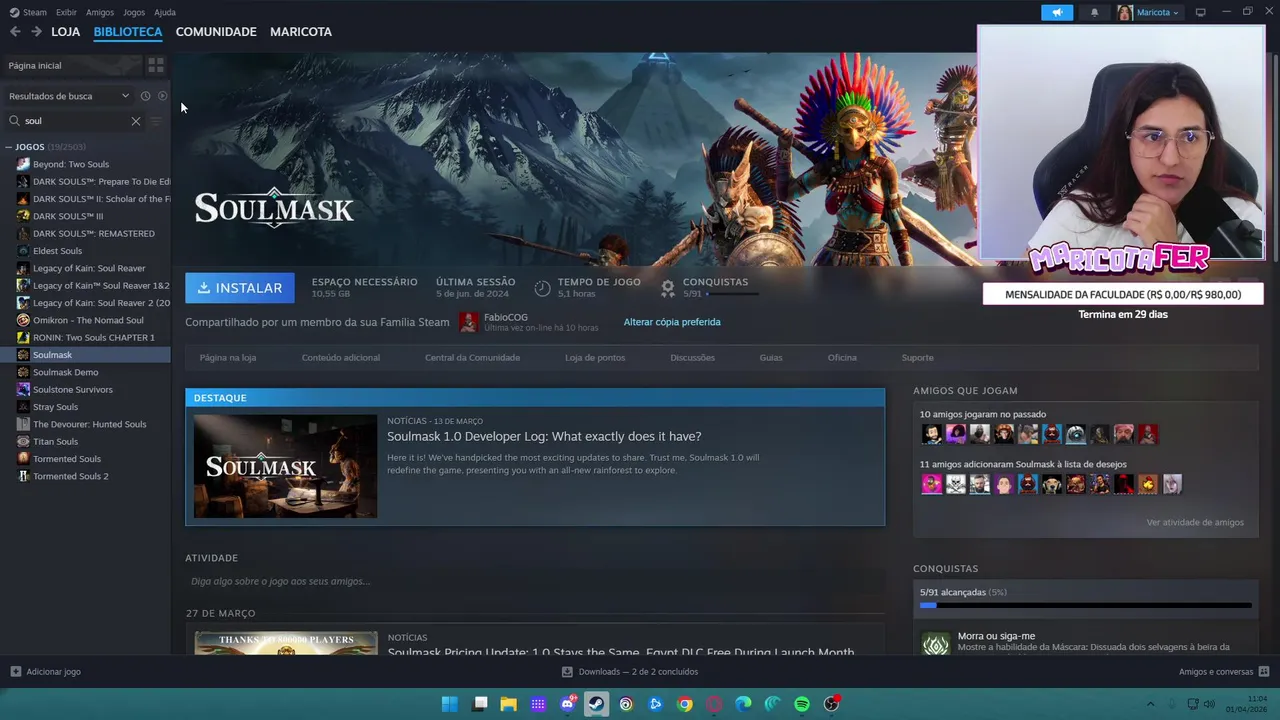Click the search magnifier icon
Screen dimensions: 1280x720
coord(14,121)
